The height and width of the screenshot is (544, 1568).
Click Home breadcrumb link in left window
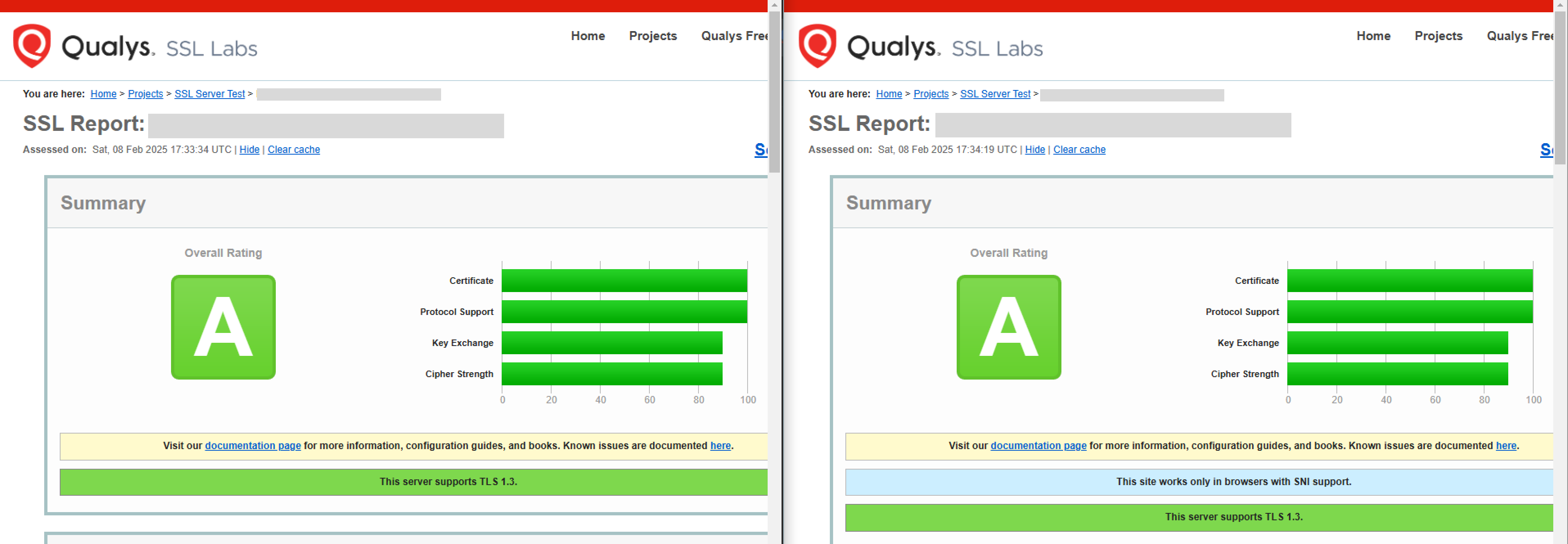[x=103, y=94]
